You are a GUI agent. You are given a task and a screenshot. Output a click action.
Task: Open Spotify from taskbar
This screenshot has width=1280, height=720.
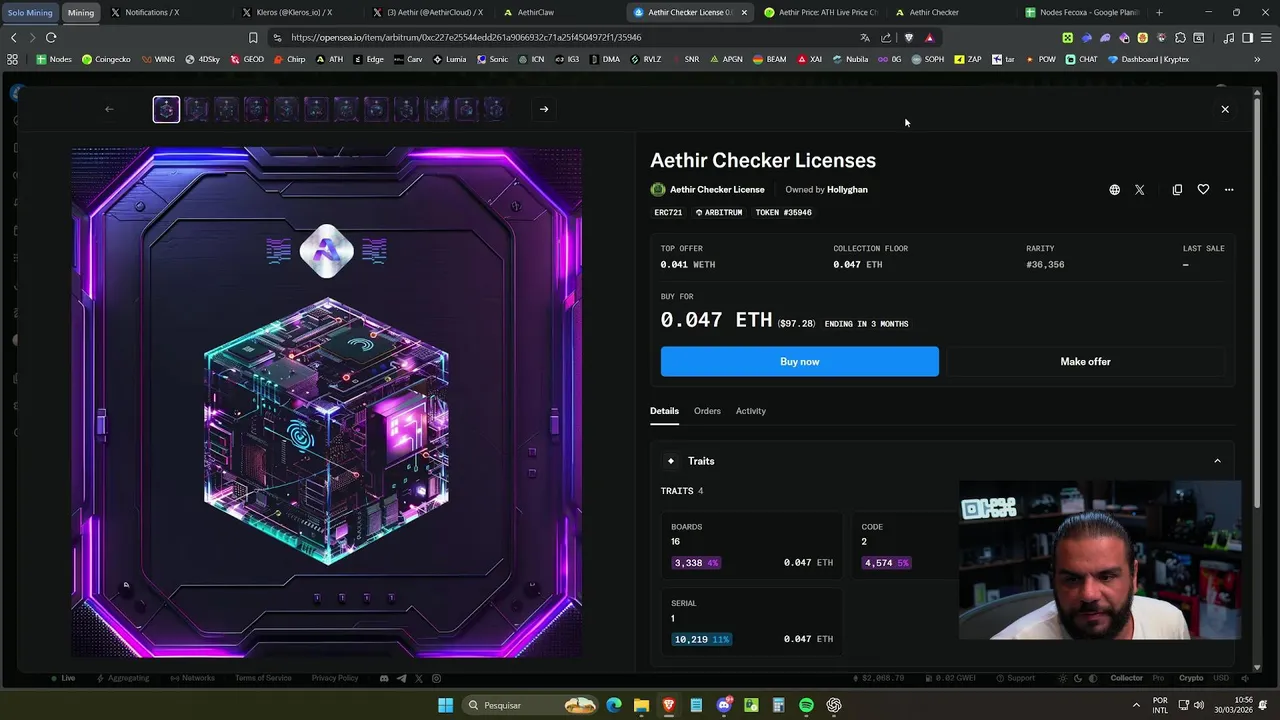[x=806, y=705]
